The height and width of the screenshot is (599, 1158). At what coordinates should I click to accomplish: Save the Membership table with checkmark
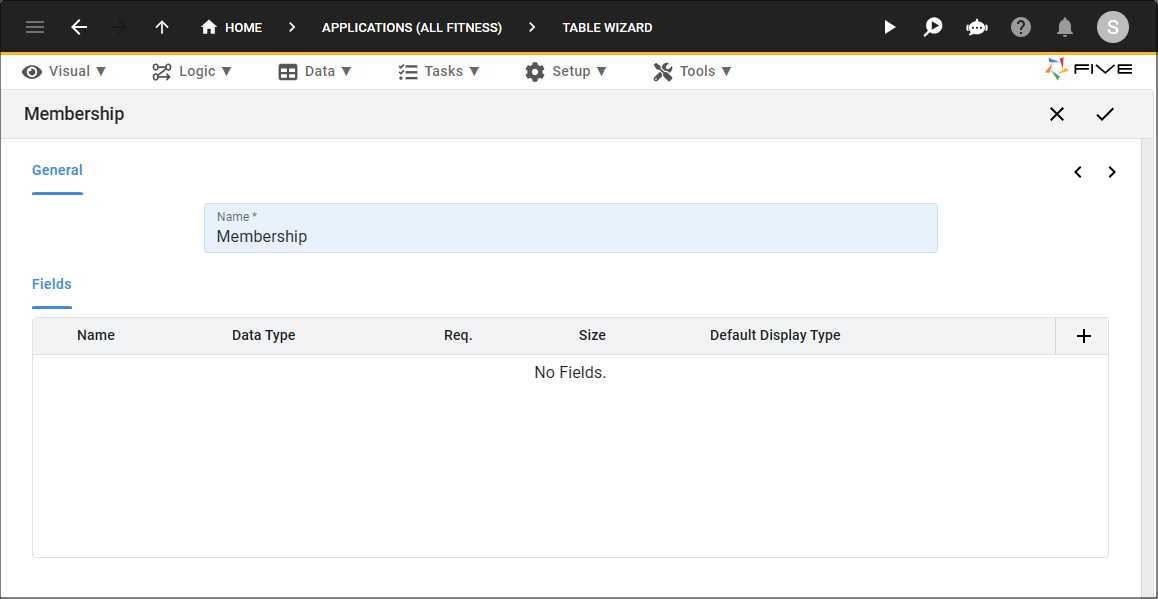pyautogui.click(x=1105, y=114)
